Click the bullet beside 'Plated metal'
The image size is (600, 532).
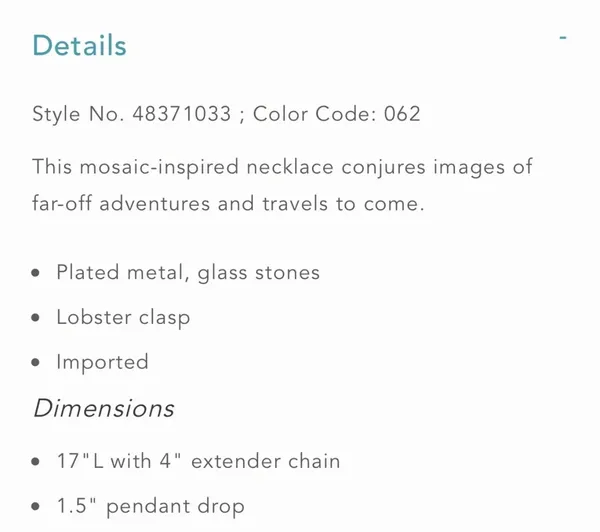tap(36, 273)
